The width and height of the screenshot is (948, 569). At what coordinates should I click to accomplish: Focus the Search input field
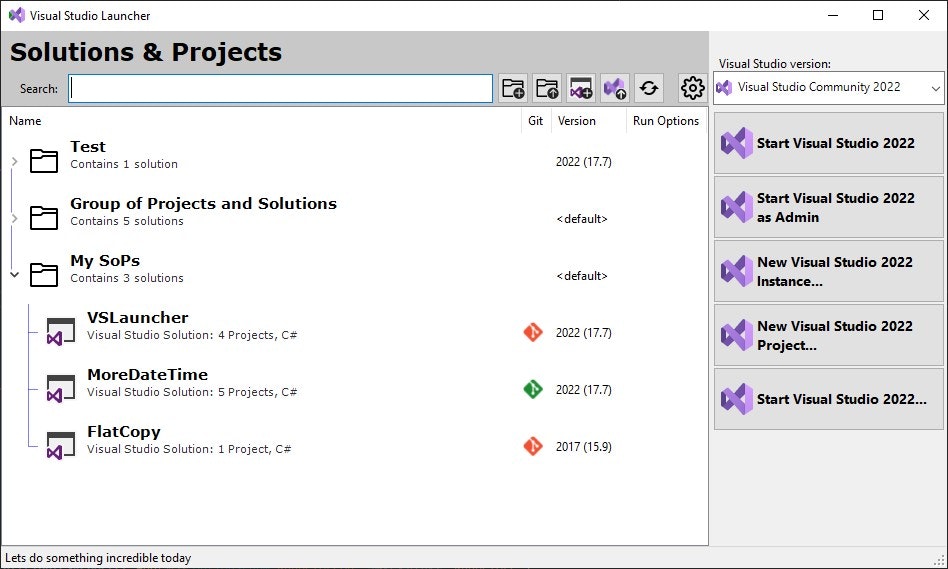pos(281,88)
